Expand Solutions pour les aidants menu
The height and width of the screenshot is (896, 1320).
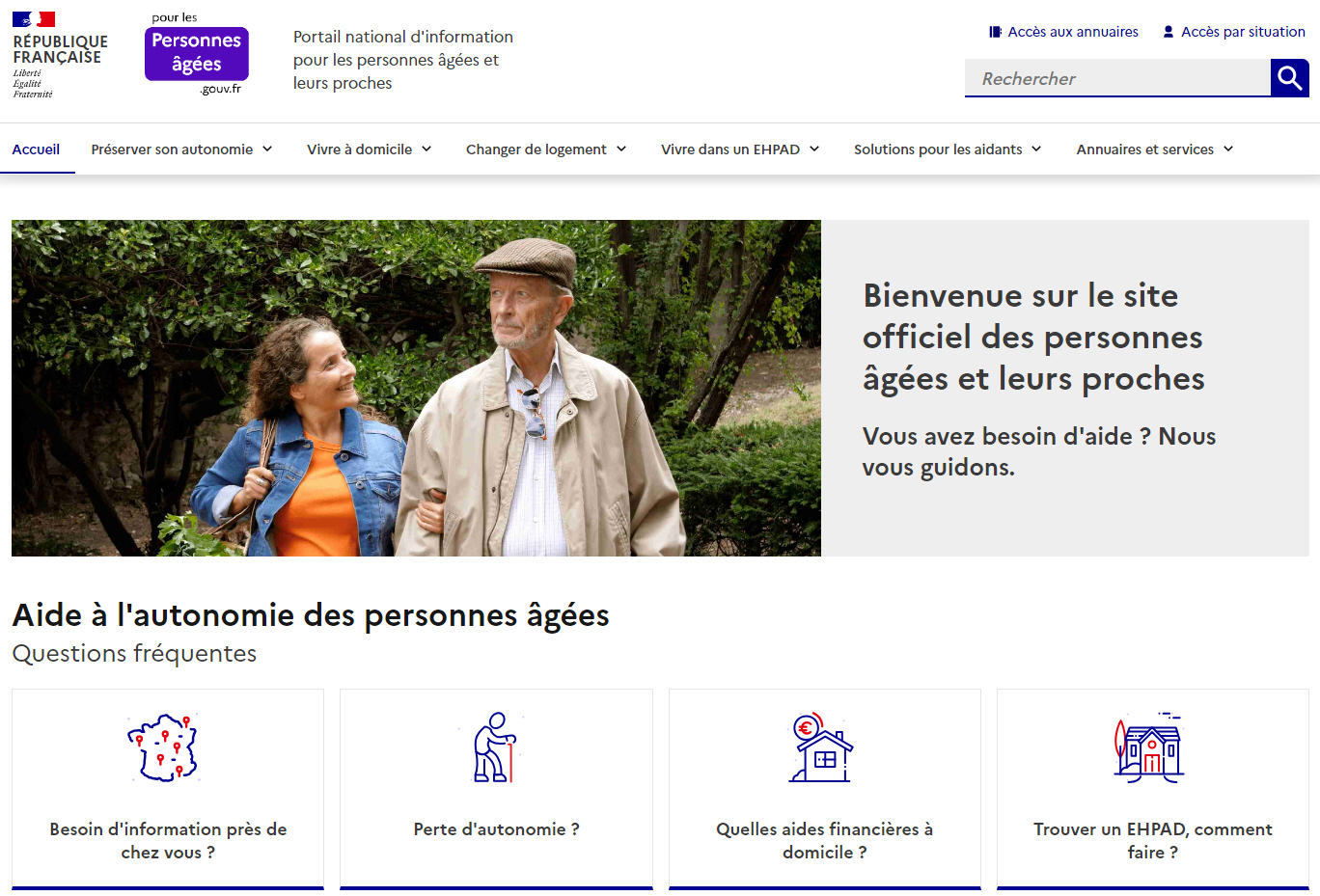point(948,149)
